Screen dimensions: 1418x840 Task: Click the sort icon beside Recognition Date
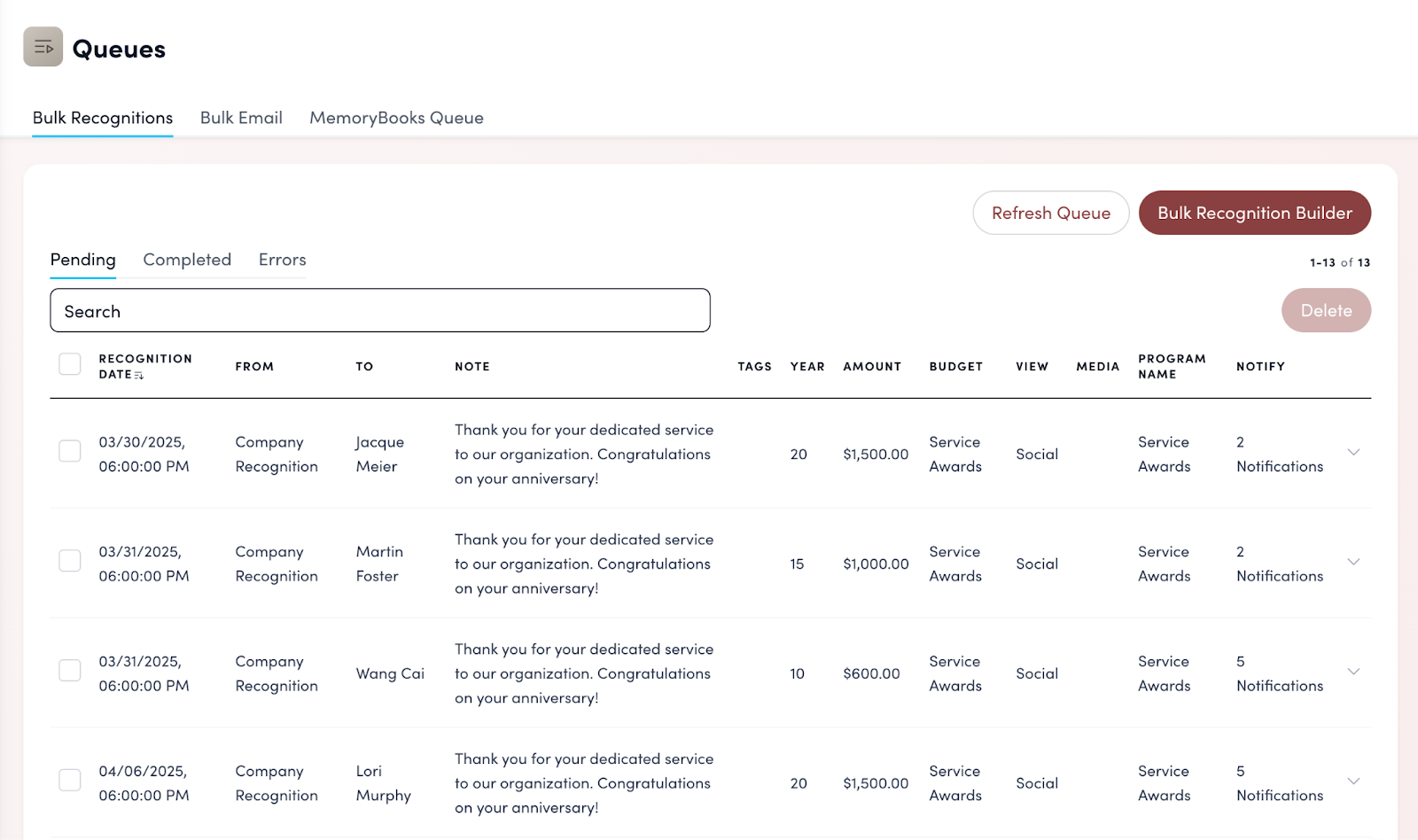tap(139, 376)
